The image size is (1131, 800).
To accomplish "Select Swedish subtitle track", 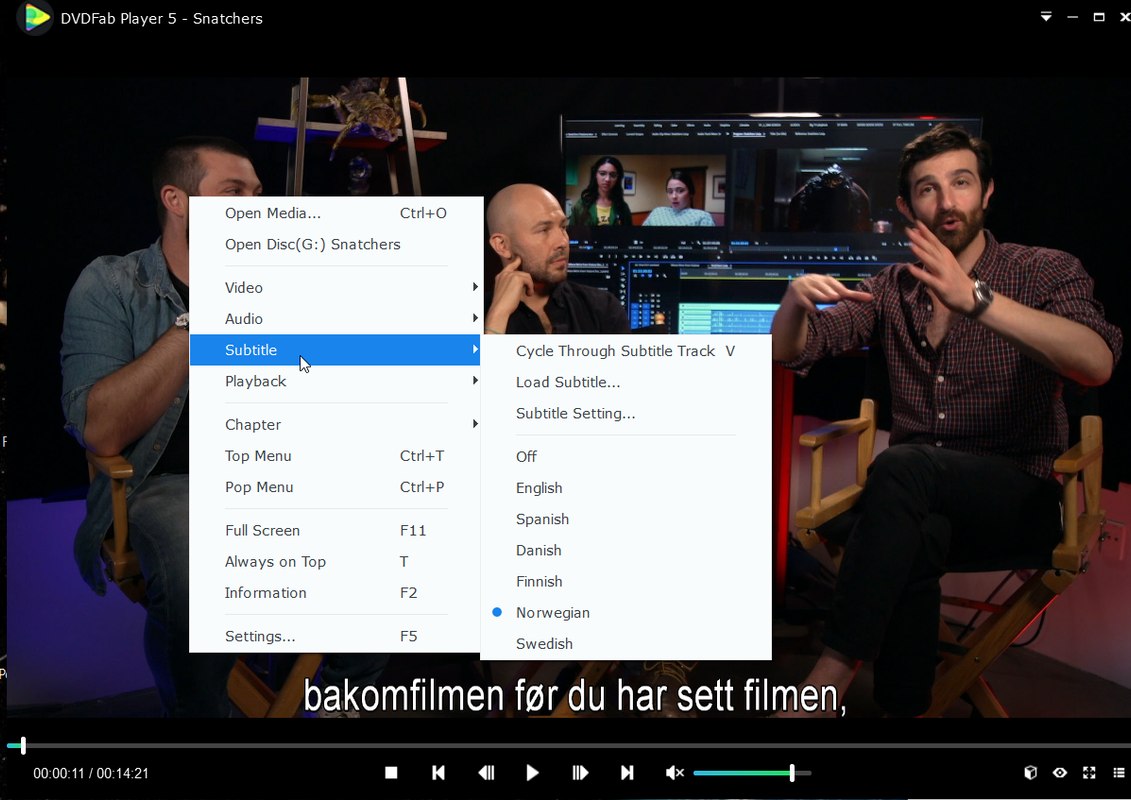I will click(626, 643).
